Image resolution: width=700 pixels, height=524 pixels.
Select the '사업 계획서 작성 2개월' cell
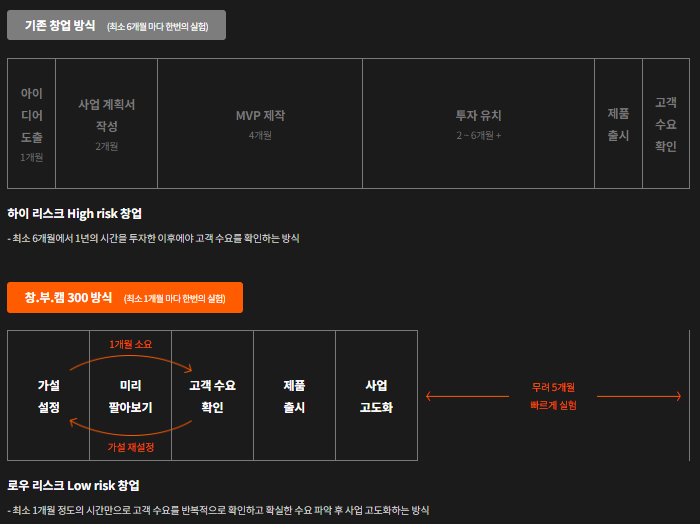(107, 124)
